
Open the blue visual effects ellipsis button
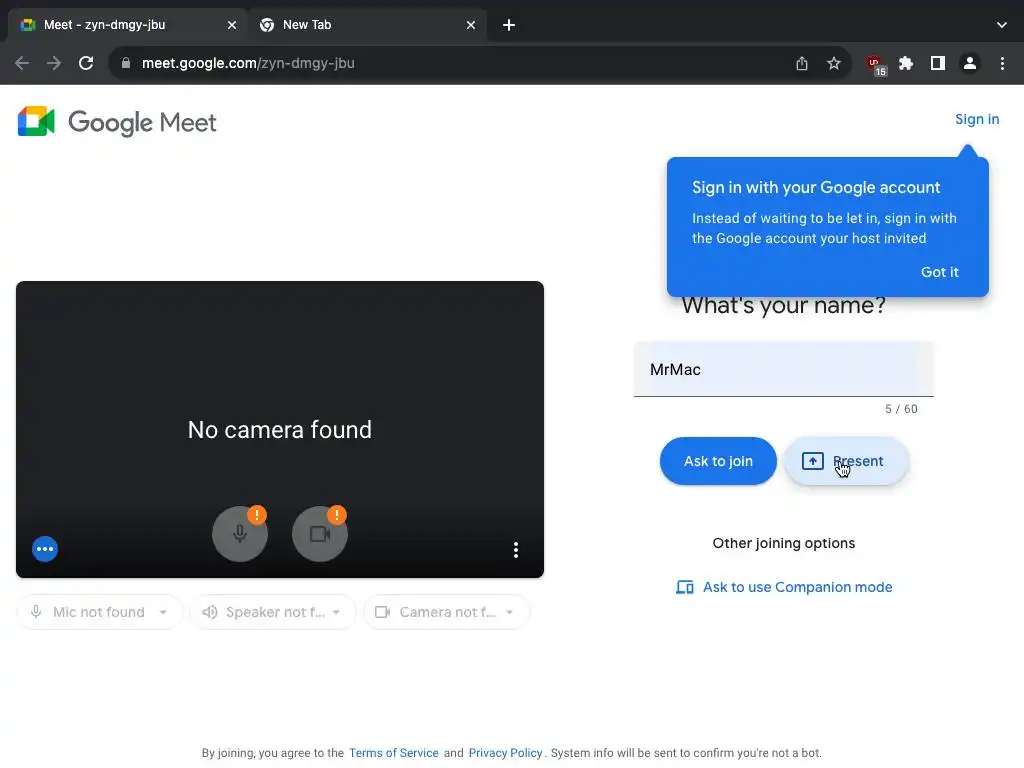[45, 549]
